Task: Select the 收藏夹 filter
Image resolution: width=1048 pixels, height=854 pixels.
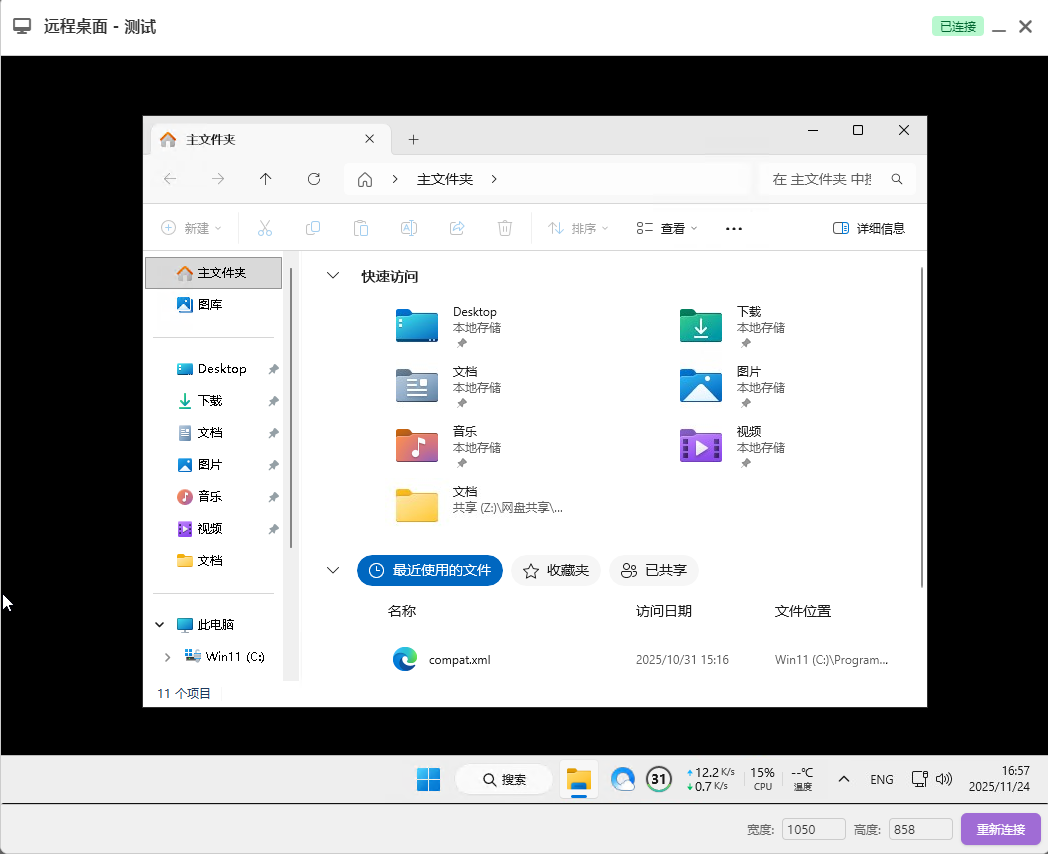Action: point(556,570)
